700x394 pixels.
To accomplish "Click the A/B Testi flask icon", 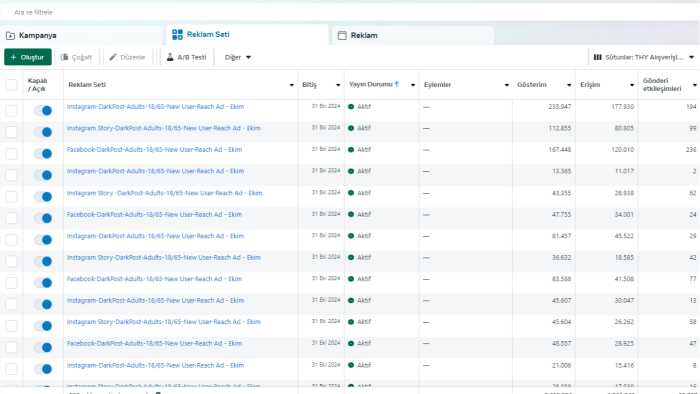I will pyautogui.click(x=170, y=57).
